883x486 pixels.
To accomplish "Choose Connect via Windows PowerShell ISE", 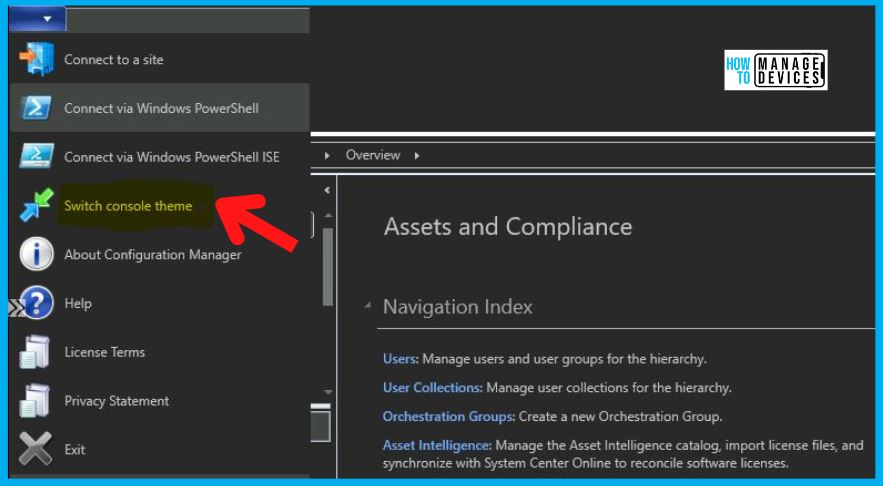I will (x=172, y=157).
